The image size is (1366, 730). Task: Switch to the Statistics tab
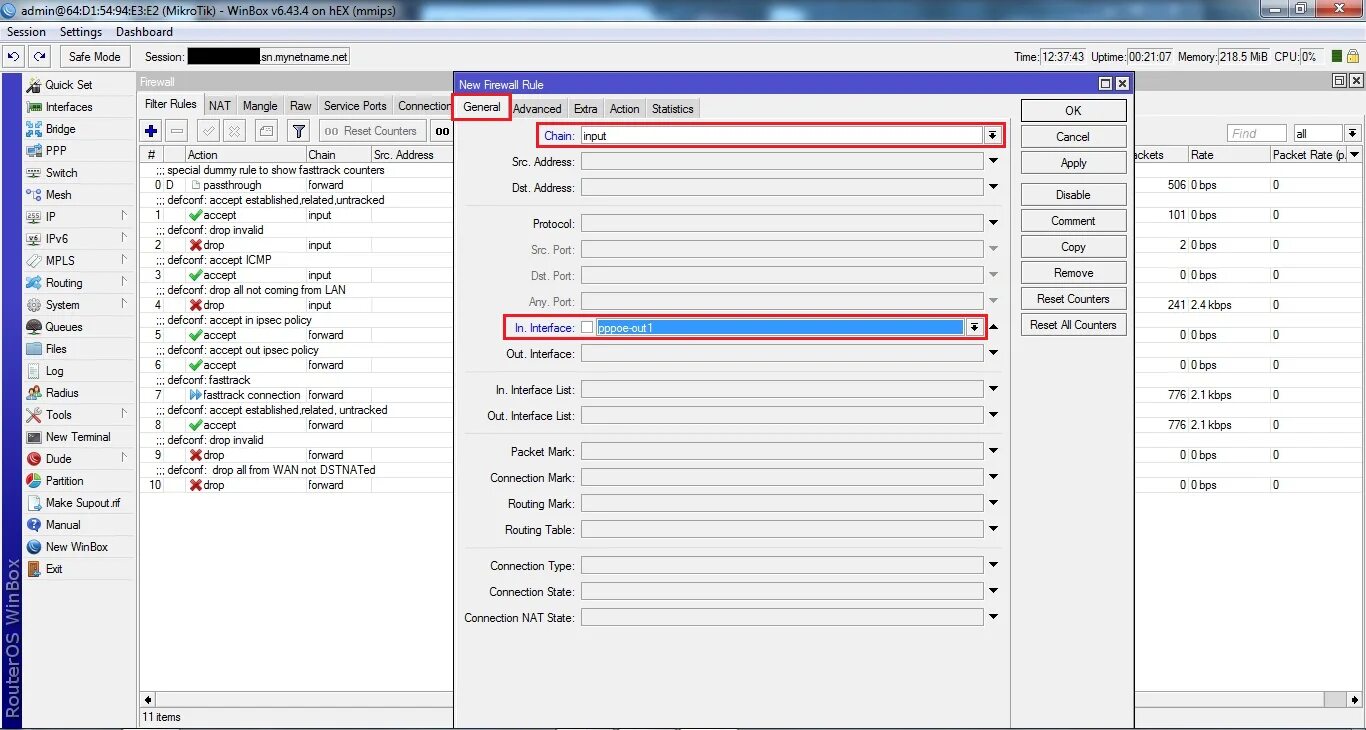(x=672, y=109)
